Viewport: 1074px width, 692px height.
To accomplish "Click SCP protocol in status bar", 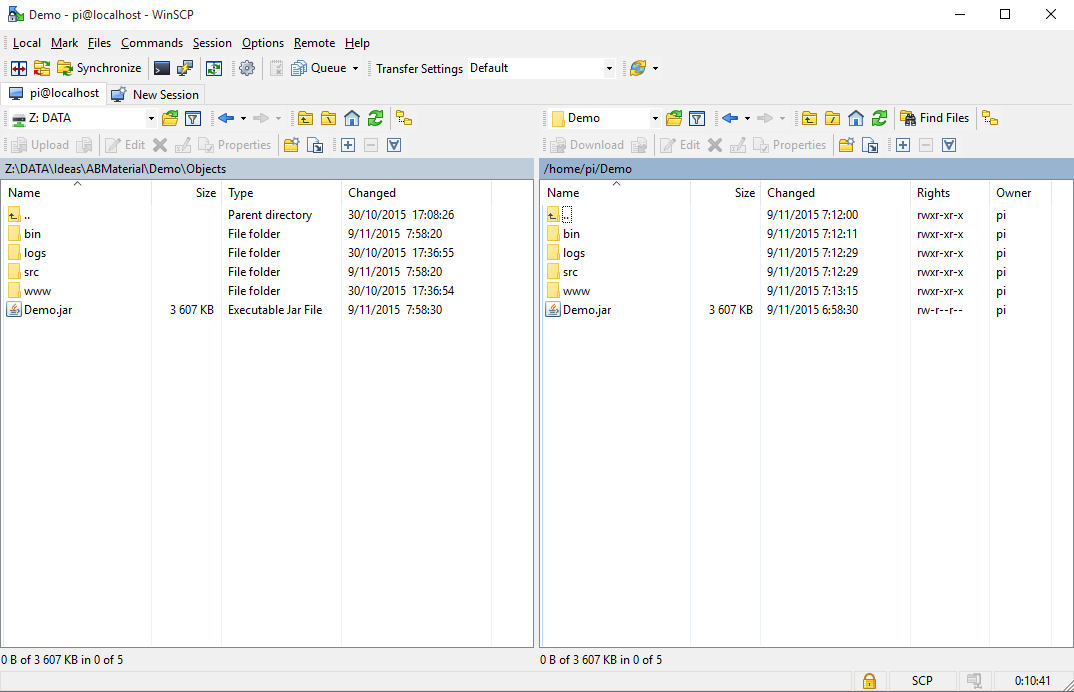I will pos(922,680).
